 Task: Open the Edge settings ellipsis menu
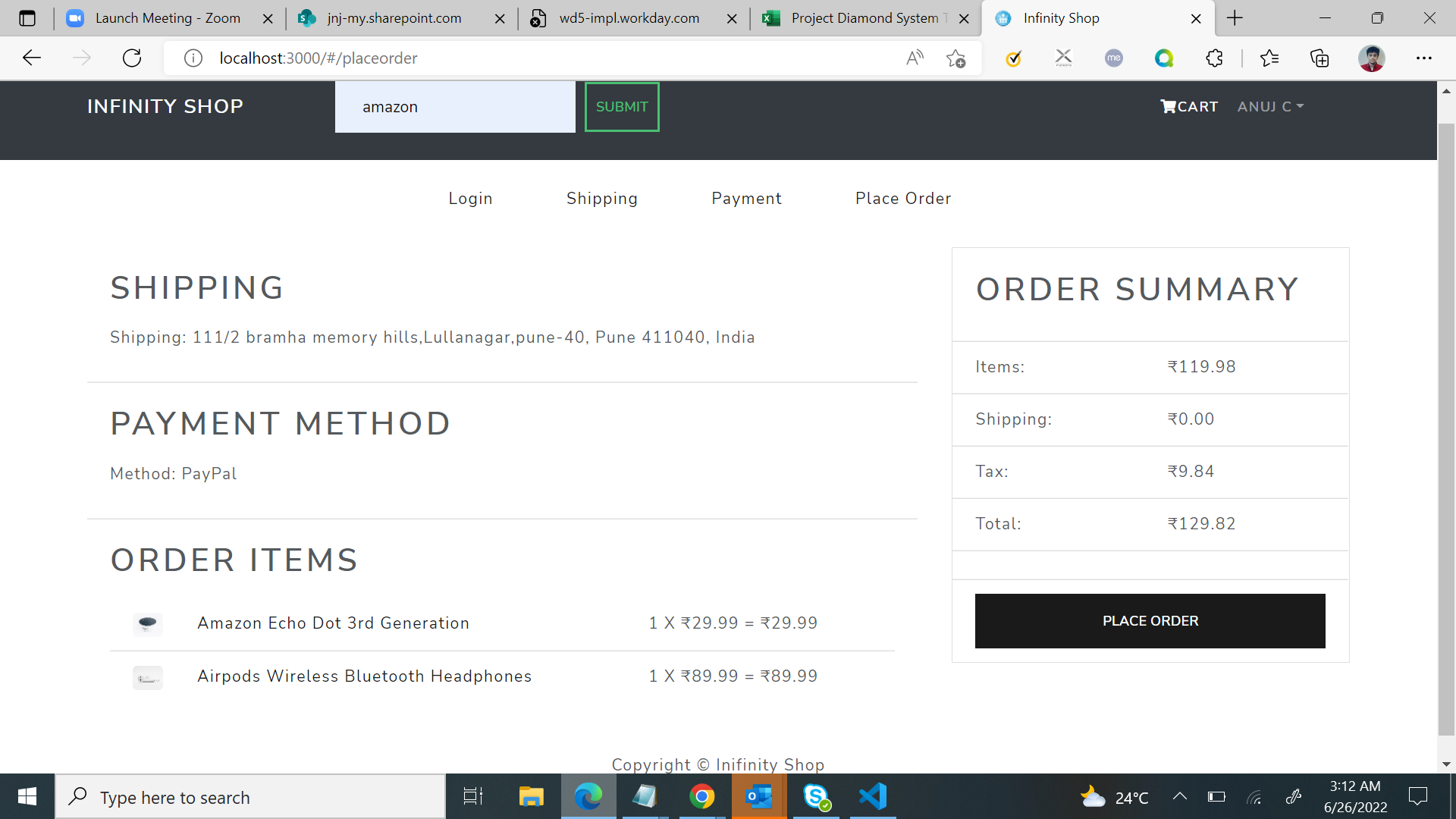tap(1423, 58)
